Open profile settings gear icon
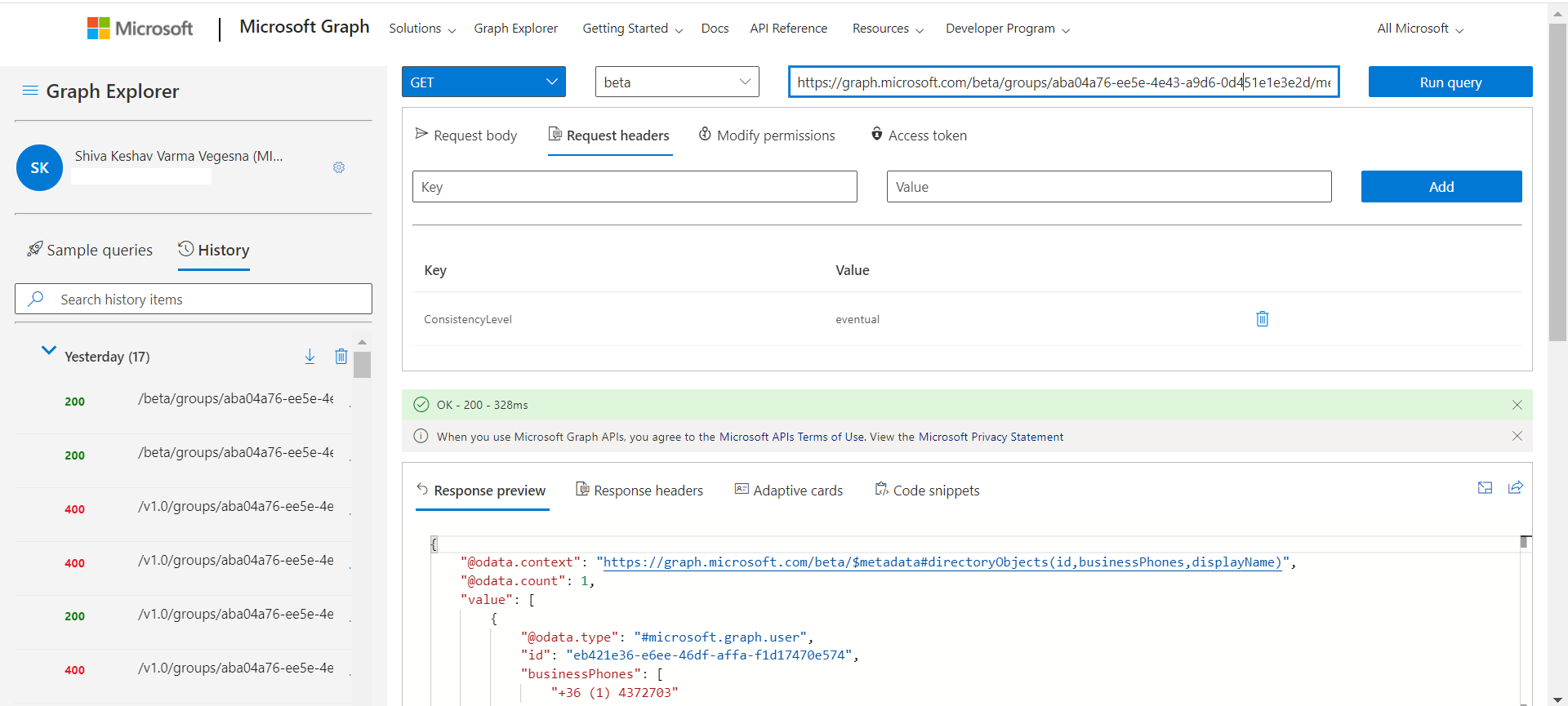 click(x=339, y=167)
